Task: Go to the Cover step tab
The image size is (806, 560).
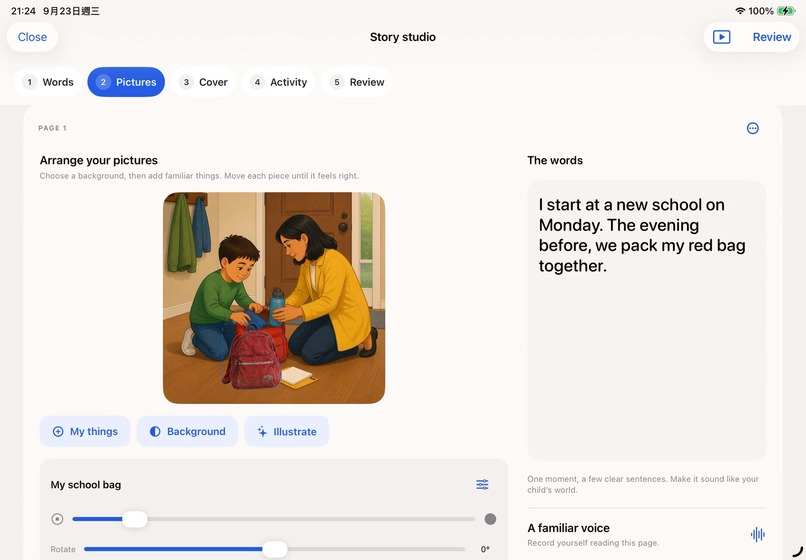Action: tap(203, 82)
